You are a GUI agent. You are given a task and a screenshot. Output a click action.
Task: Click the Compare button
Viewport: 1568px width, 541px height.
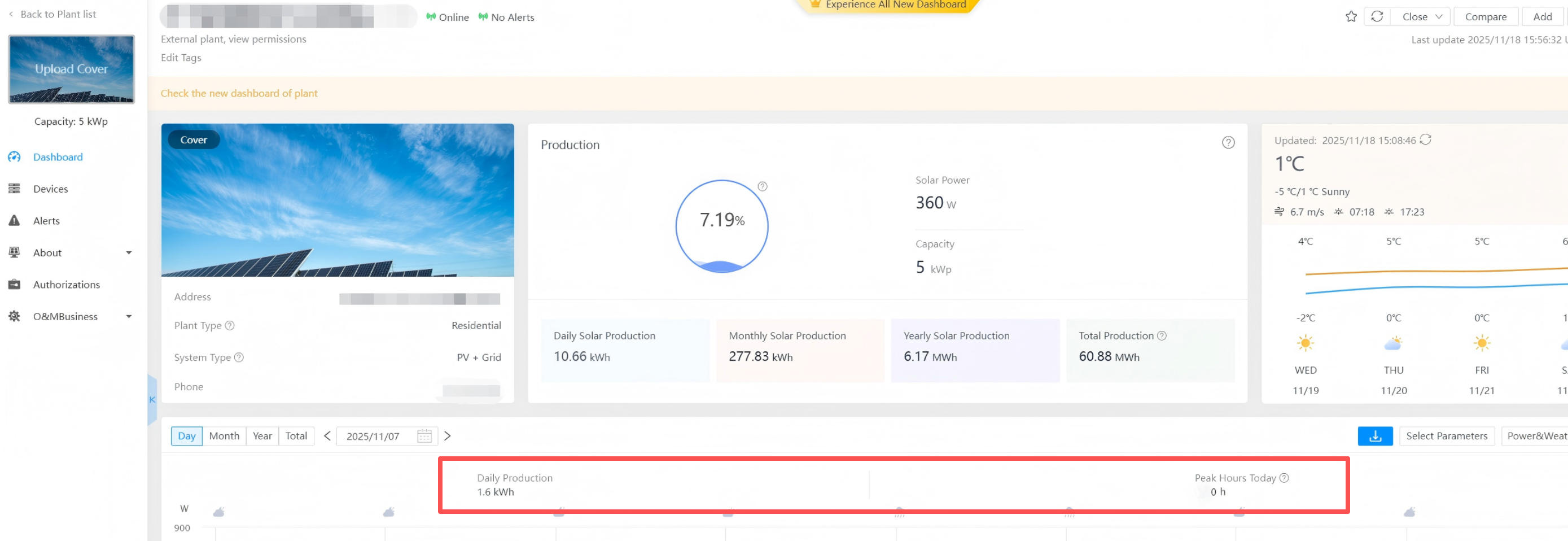1484,17
